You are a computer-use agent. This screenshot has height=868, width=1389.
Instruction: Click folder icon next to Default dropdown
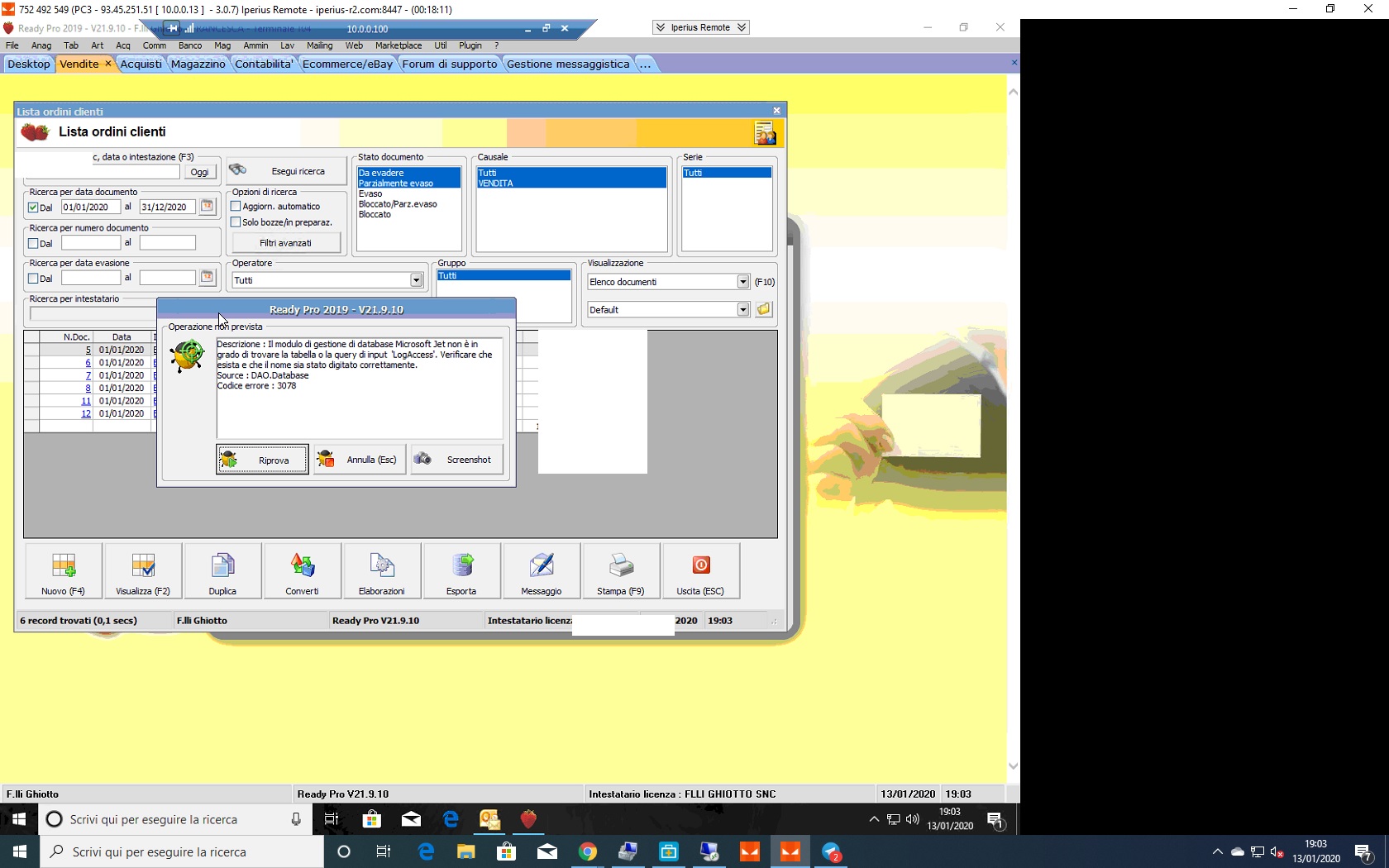[x=763, y=309]
